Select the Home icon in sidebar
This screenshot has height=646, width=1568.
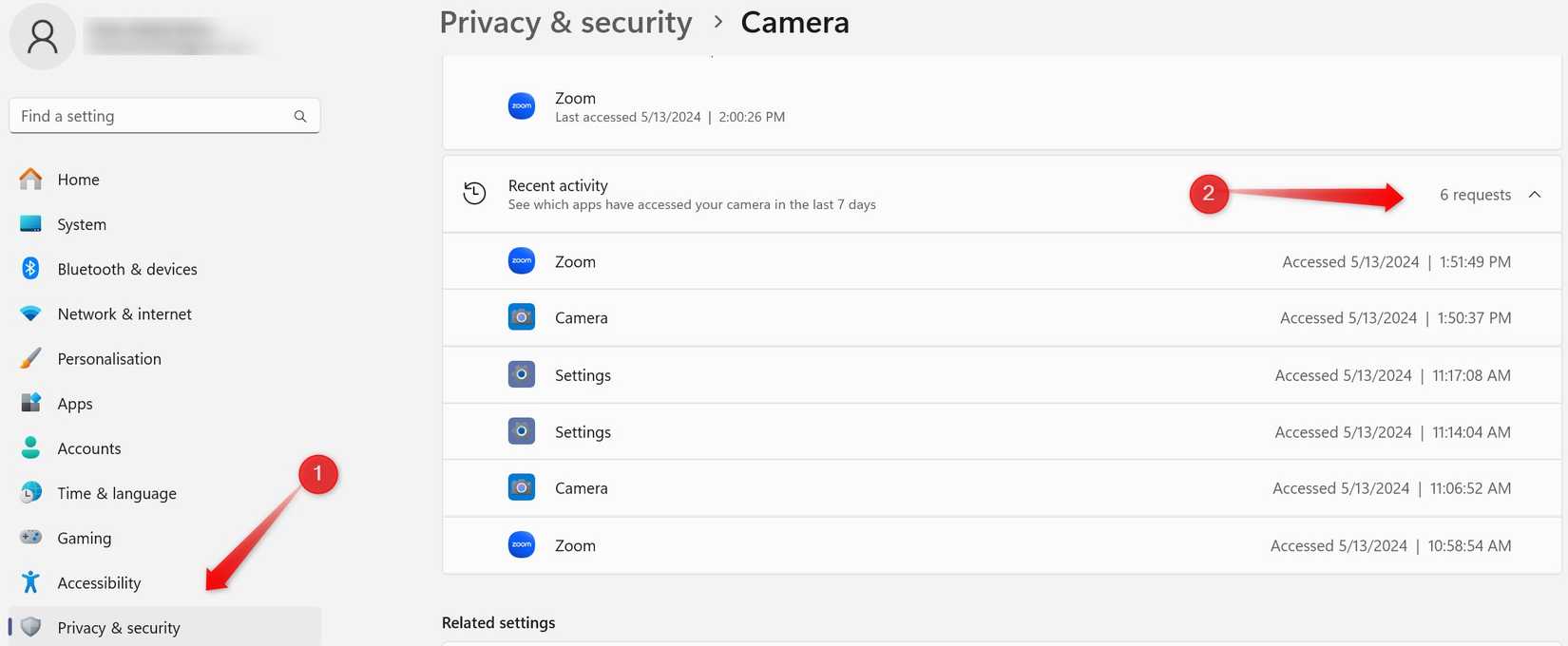coord(30,179)
